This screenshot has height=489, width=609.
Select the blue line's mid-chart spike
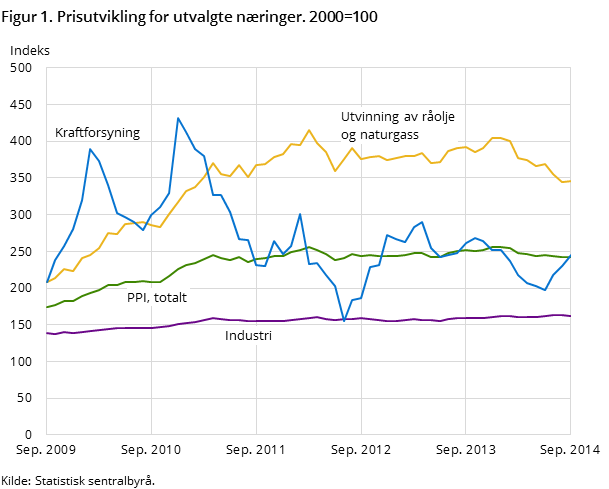click(x=300, y=214)
